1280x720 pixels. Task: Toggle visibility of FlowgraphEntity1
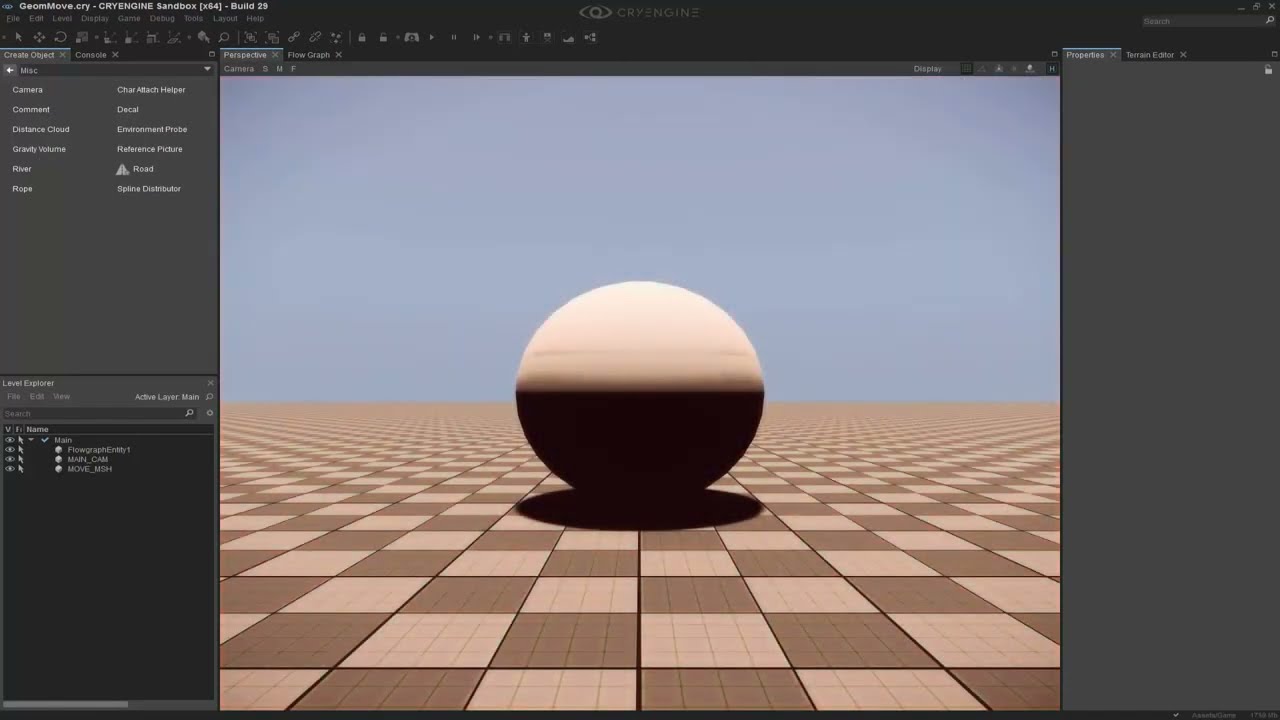tap(9, 450)
